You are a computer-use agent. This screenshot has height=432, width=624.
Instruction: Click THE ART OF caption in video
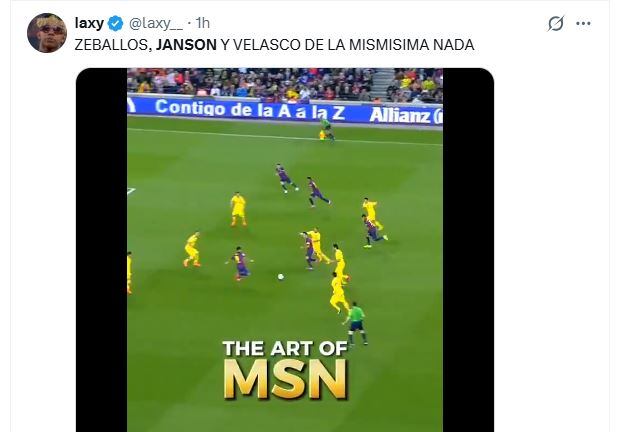(285, 348)
